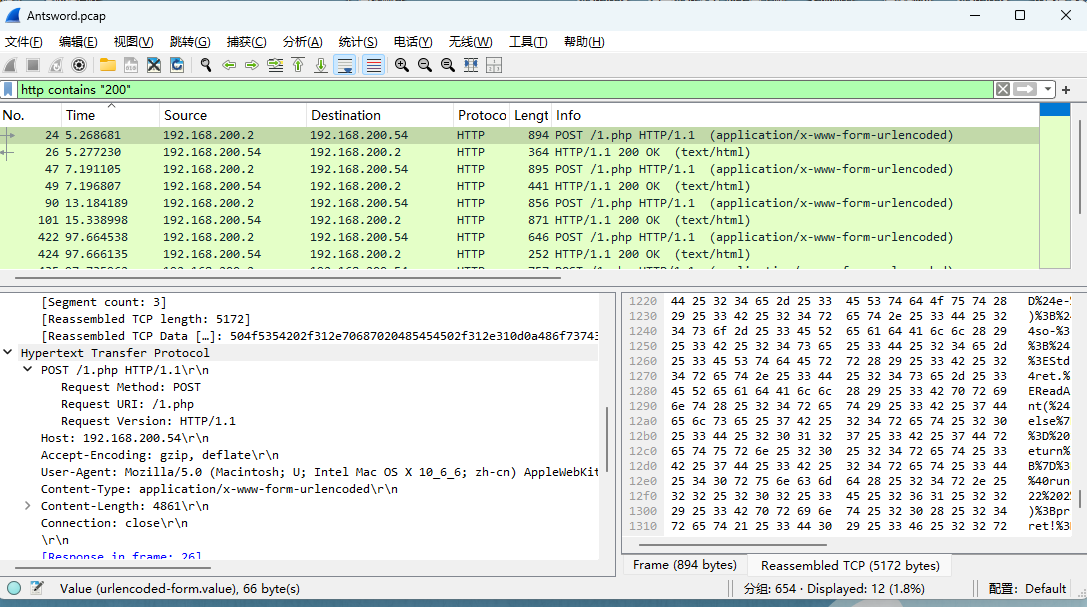
Task: Switch to Reassembled TCP (5172 bytes) tab
Action: pos(850,565)
